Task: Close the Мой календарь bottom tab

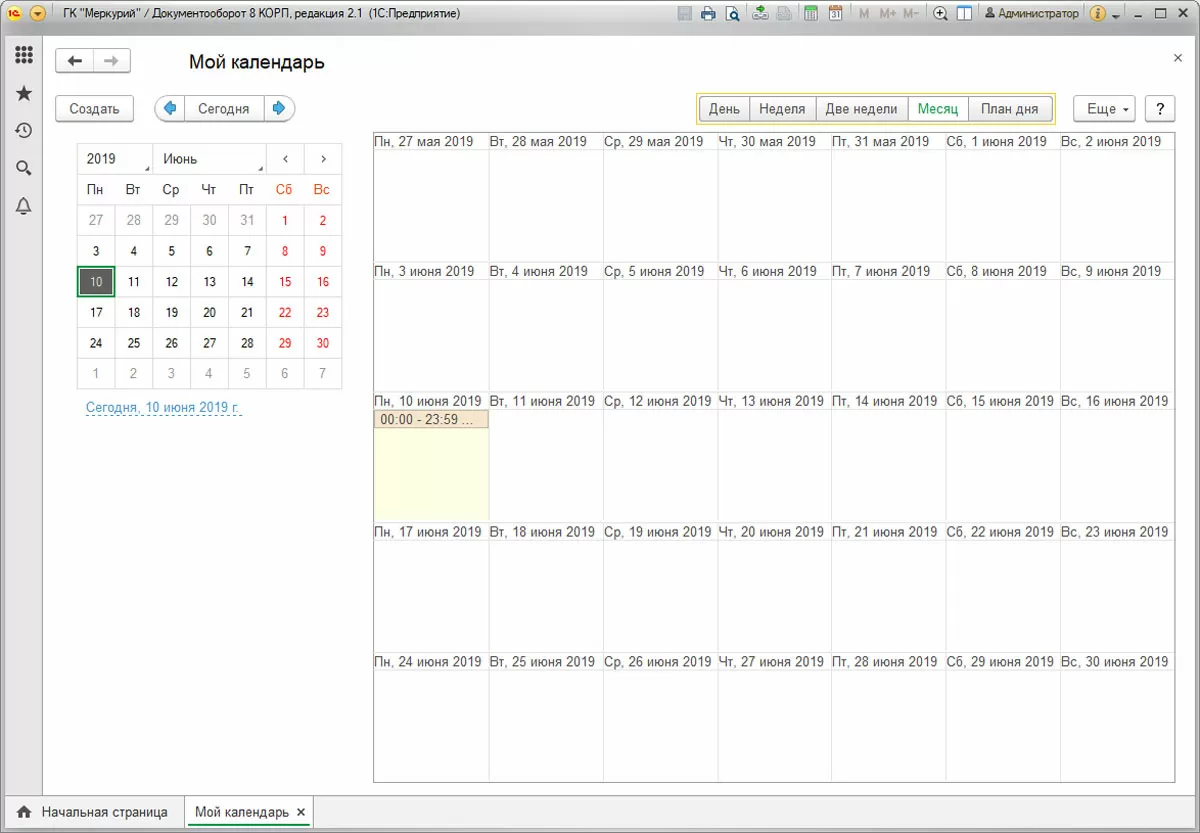Action: point(302,812)
